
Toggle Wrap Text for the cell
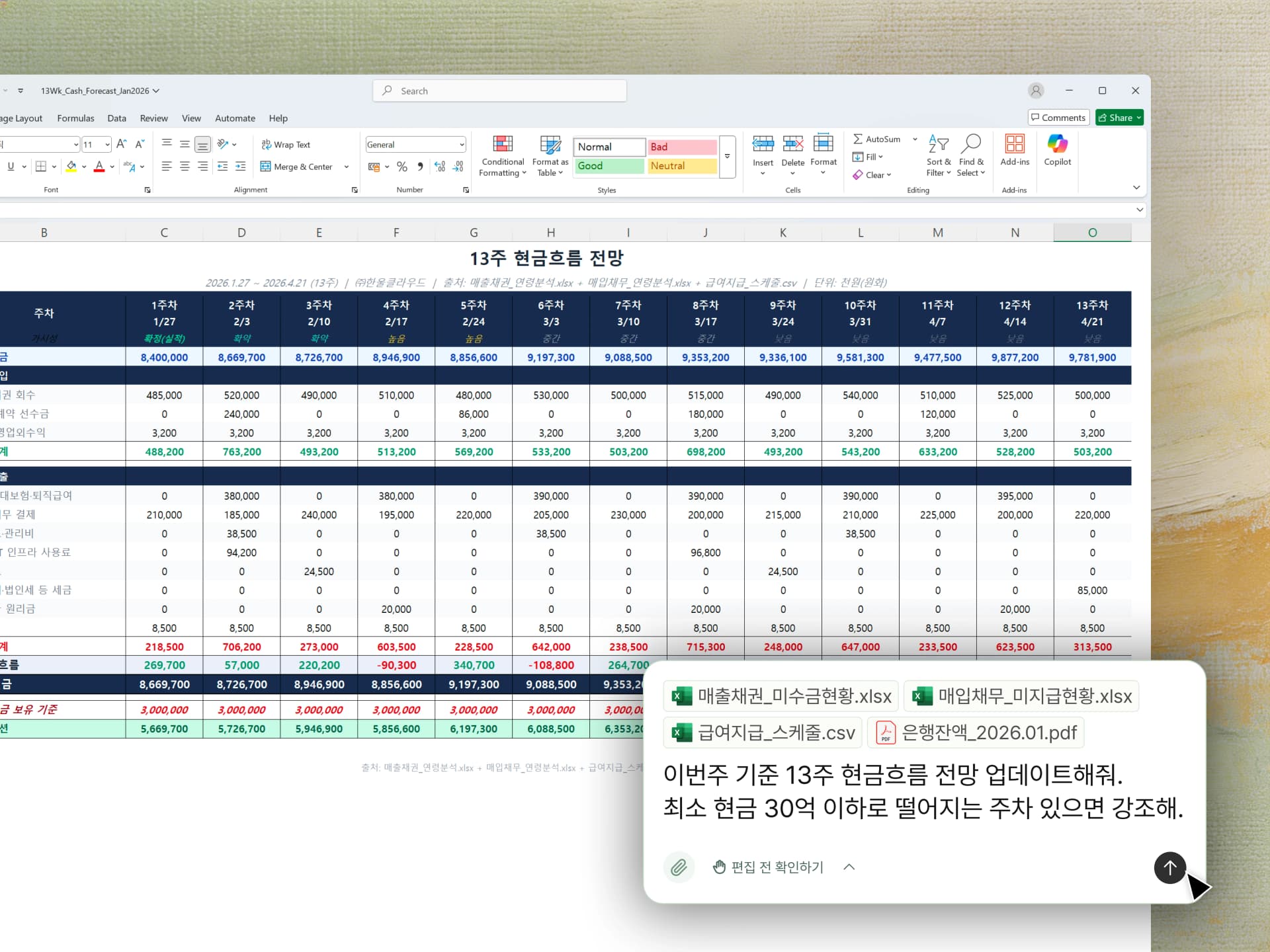click(285, 144)
